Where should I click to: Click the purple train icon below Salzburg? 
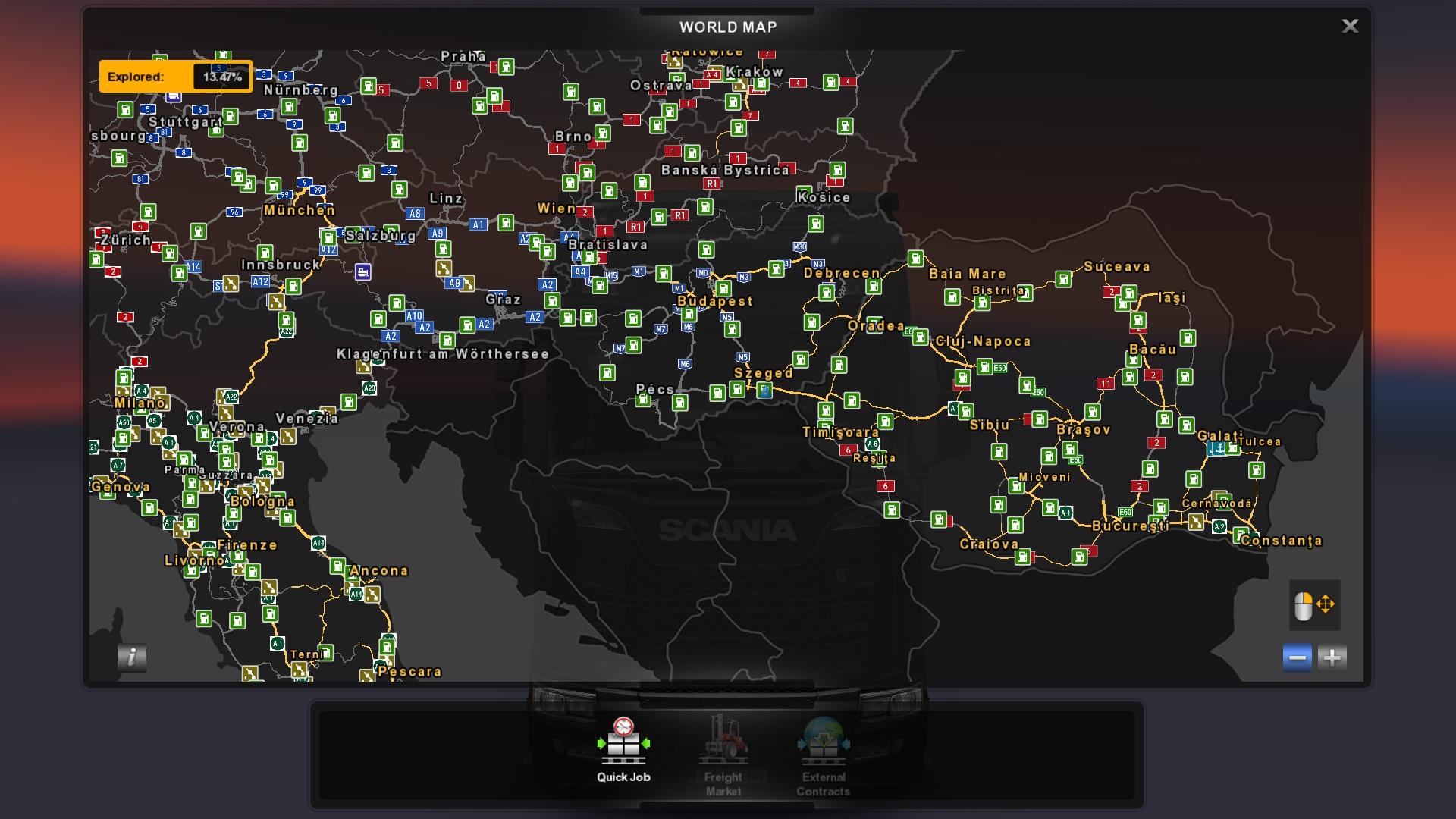coord(363,271)
